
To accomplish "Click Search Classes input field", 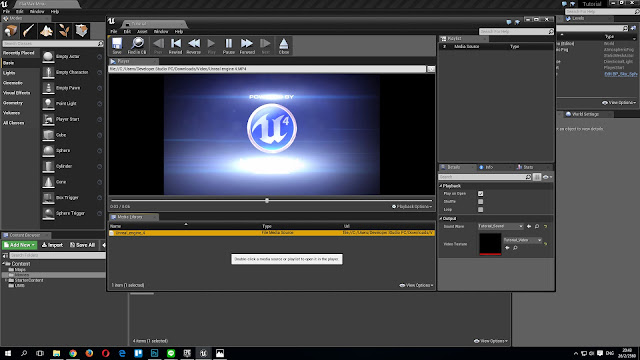I will pos(53,44).
